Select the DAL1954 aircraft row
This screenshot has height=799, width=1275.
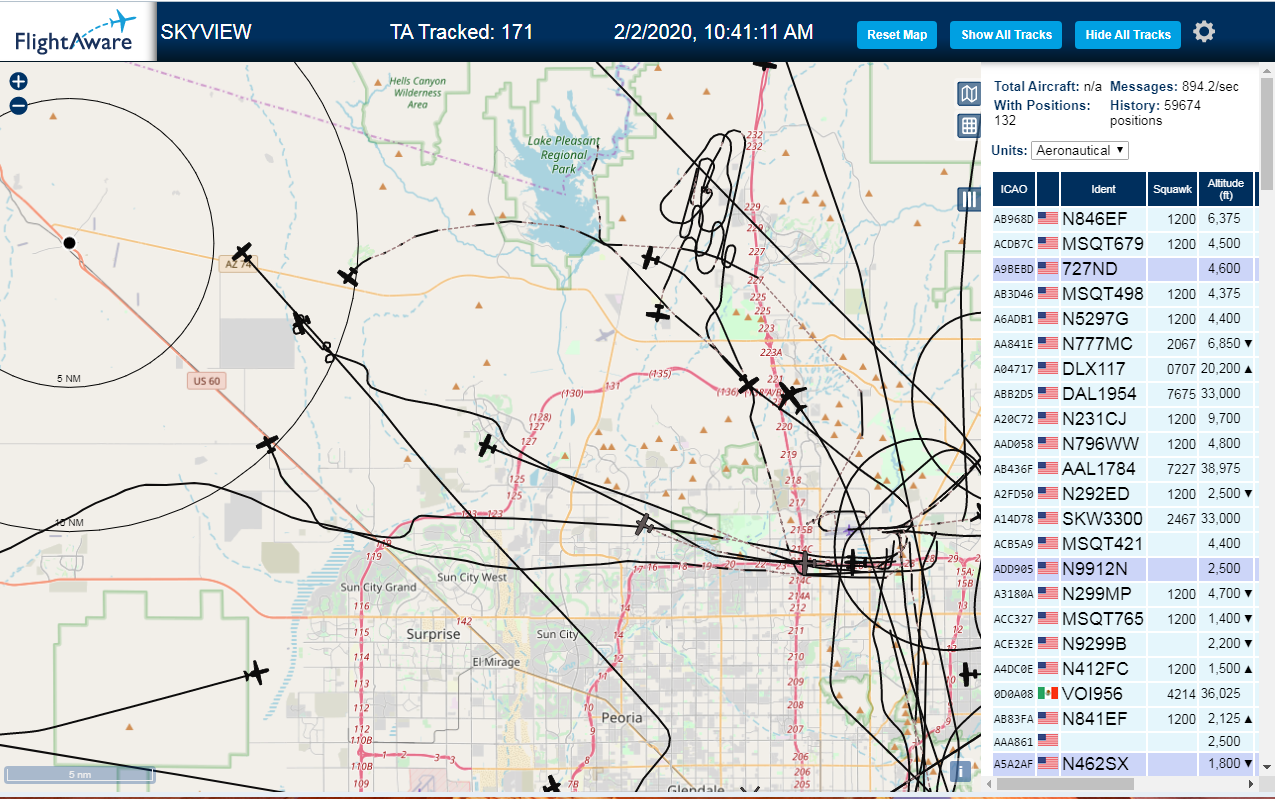[1125, 393]
